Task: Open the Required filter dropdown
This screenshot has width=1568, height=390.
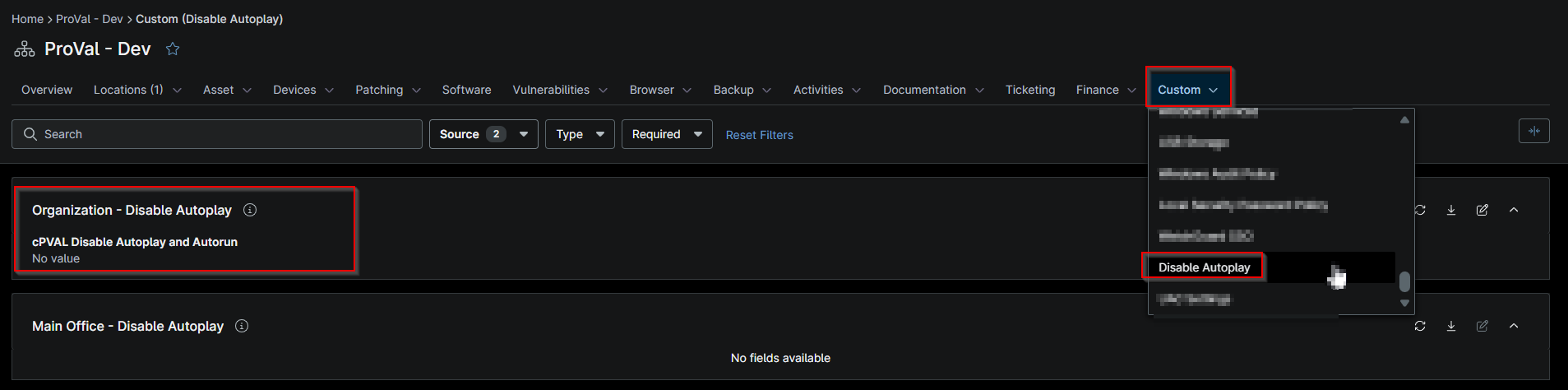Action: (667, 134)
